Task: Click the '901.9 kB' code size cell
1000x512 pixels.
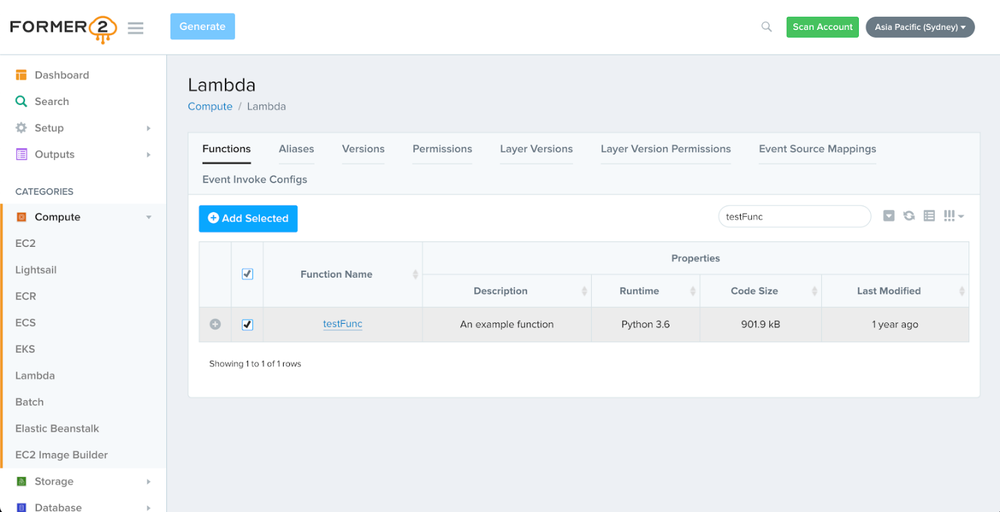Action: point(761,325)
